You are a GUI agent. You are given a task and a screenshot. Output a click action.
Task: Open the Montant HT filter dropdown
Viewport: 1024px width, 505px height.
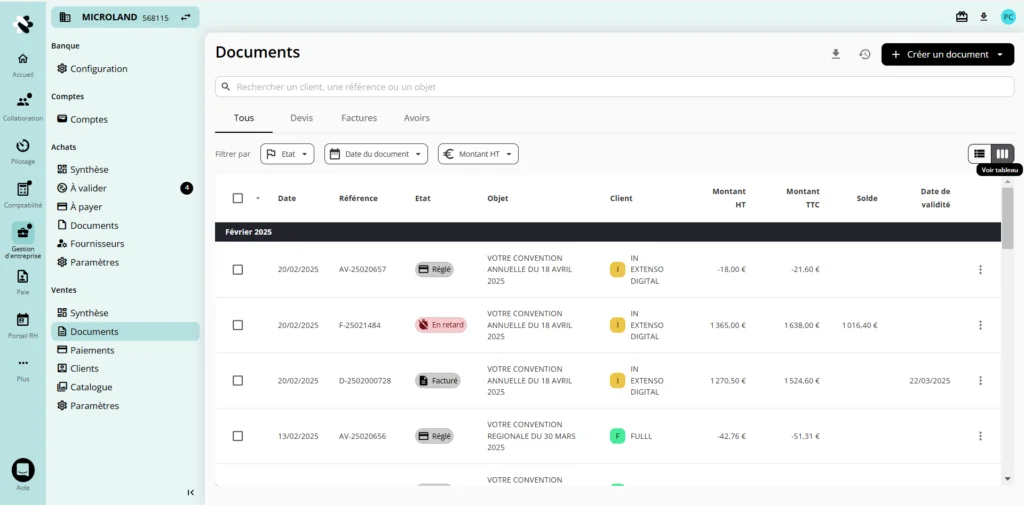[x=478, y=154]
